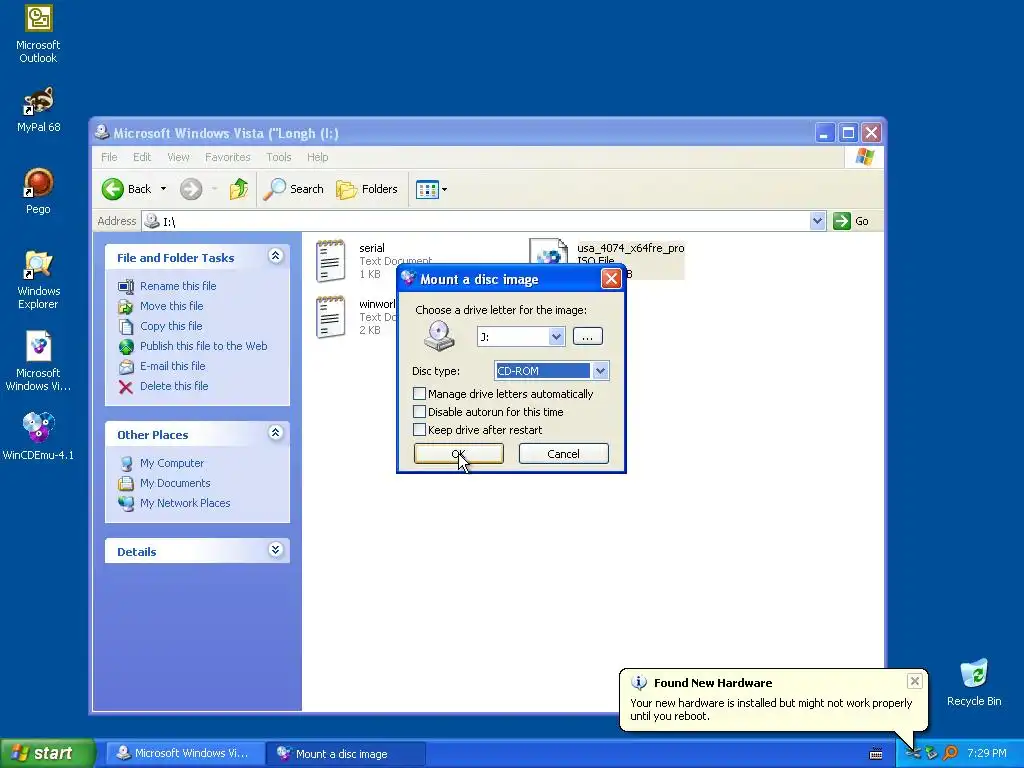Select WinCDEmu-4.1 installer desktop icon
The image size is (1024, 768).
pyautogui.click(x=38, y=436)
